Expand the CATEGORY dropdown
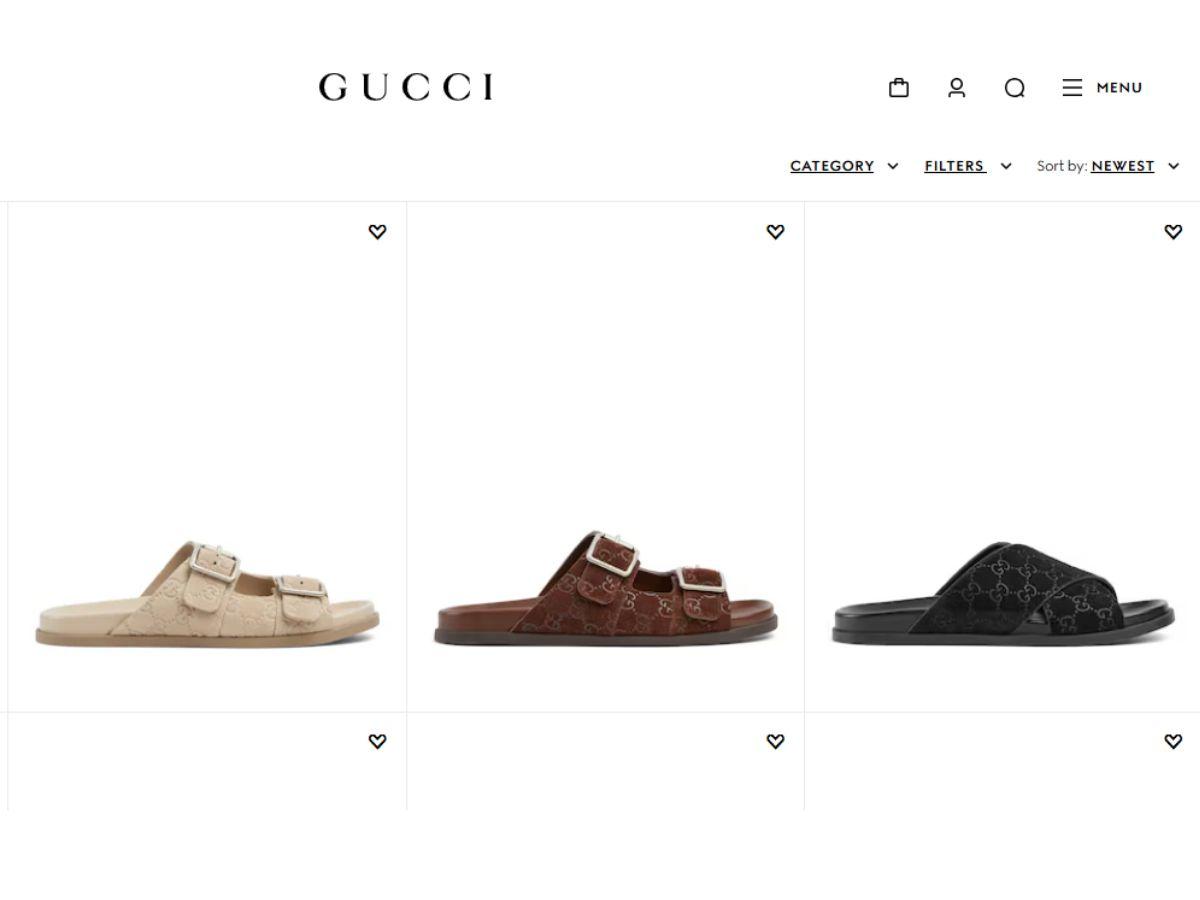Viewport: 1200px width, 900px height. (x=844, y=166)
